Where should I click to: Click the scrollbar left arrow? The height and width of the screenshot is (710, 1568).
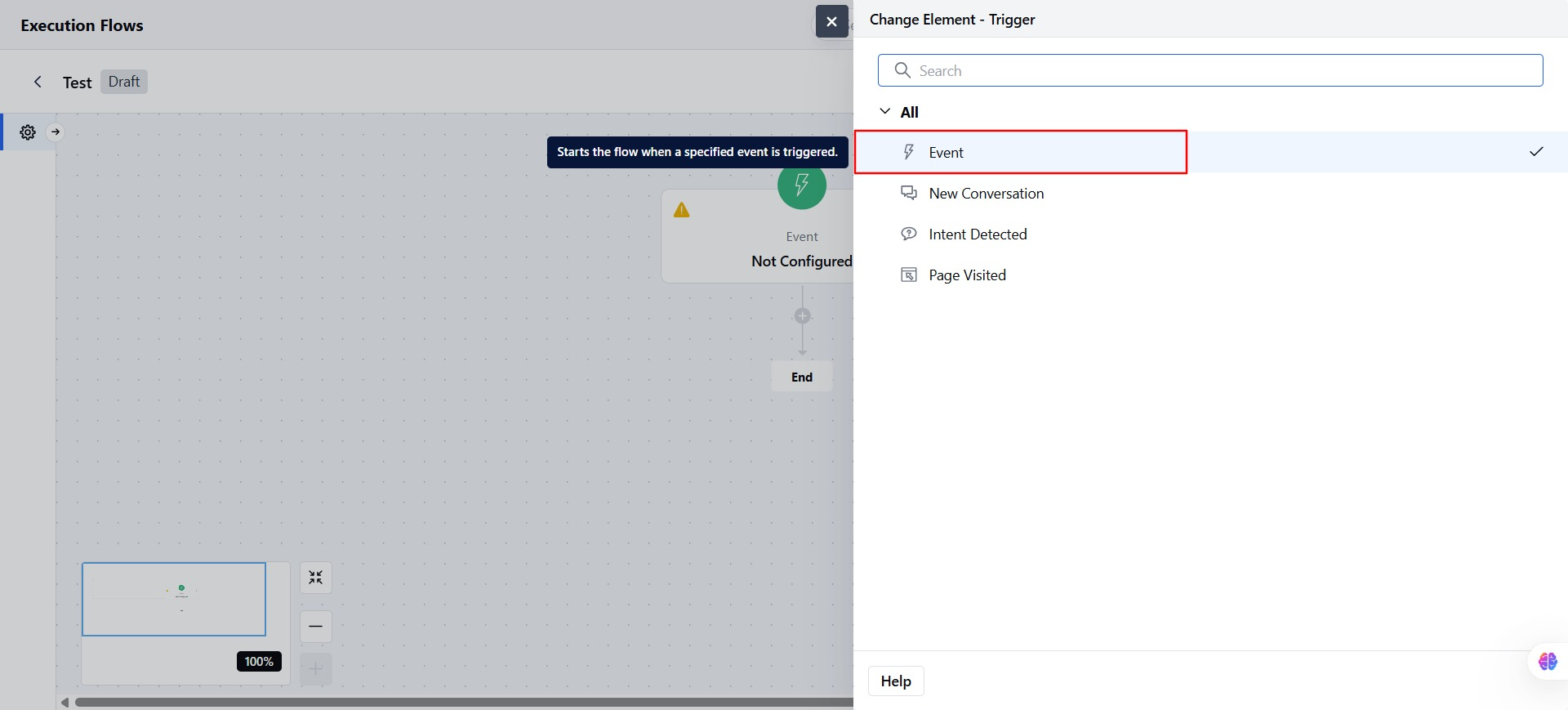click(x=65, y=703)
